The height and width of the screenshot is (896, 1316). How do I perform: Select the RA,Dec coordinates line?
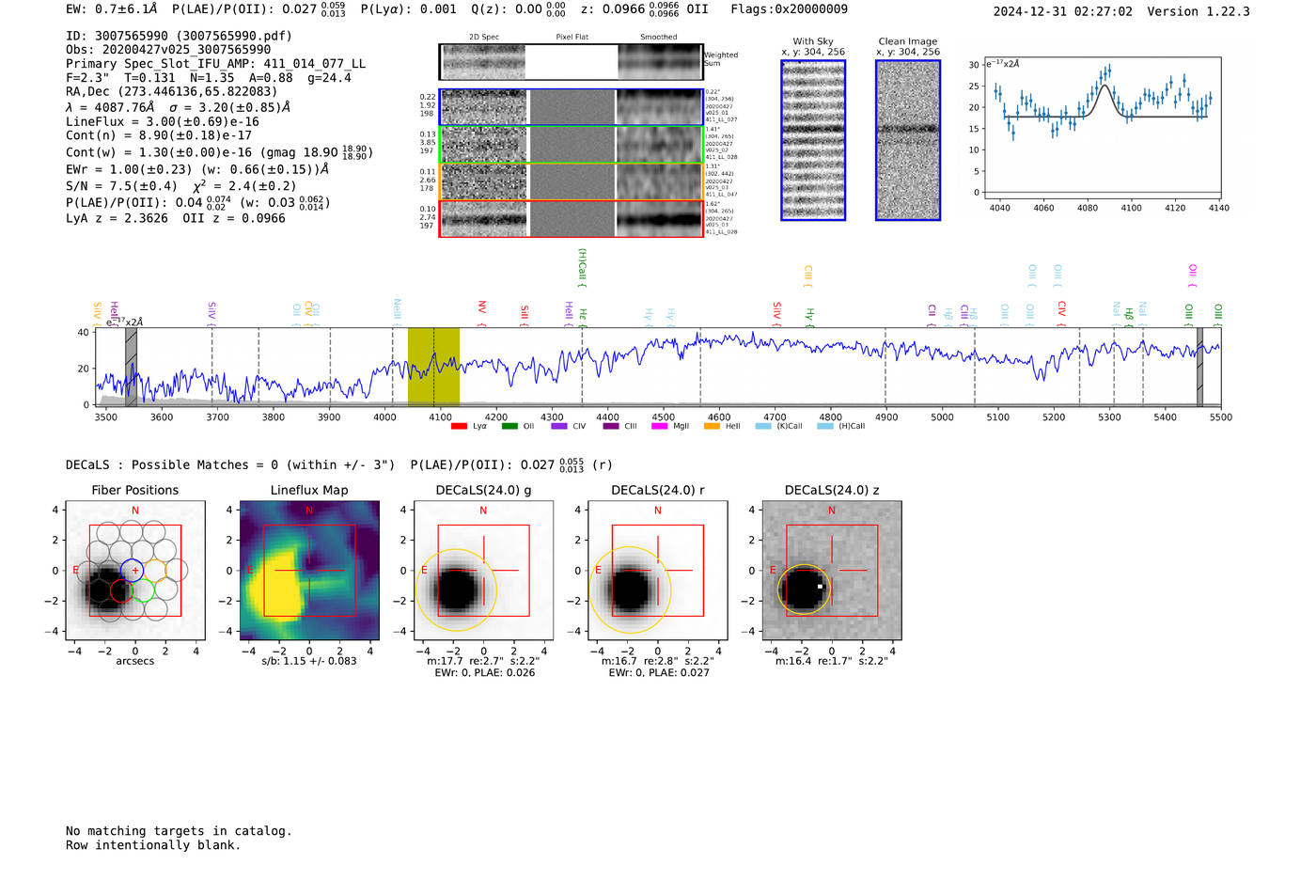pyautogui.click(x=172, y=92)
